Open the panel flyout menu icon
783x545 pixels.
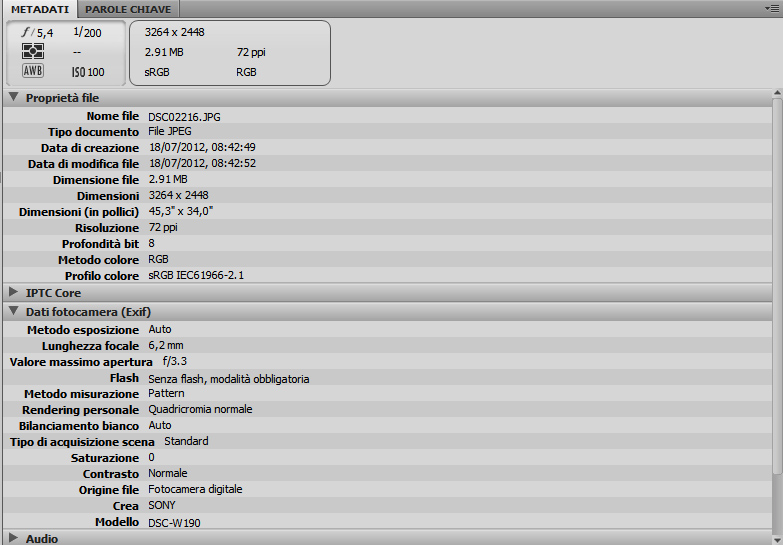tap(772, 8)
